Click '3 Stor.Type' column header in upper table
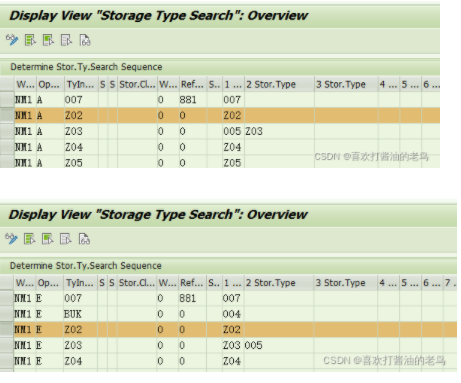Viewport: 461px width, 383px height. tap(346, 84)
